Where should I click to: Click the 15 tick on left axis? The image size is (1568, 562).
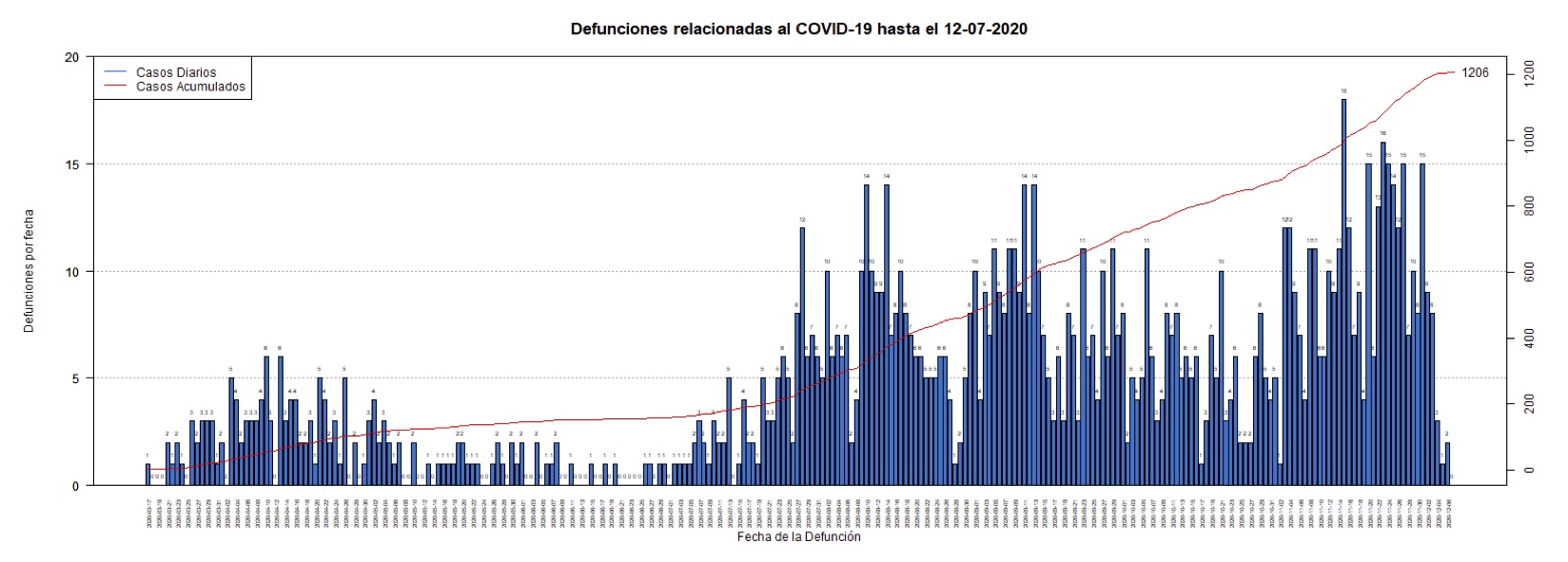[x=71, y=165]
